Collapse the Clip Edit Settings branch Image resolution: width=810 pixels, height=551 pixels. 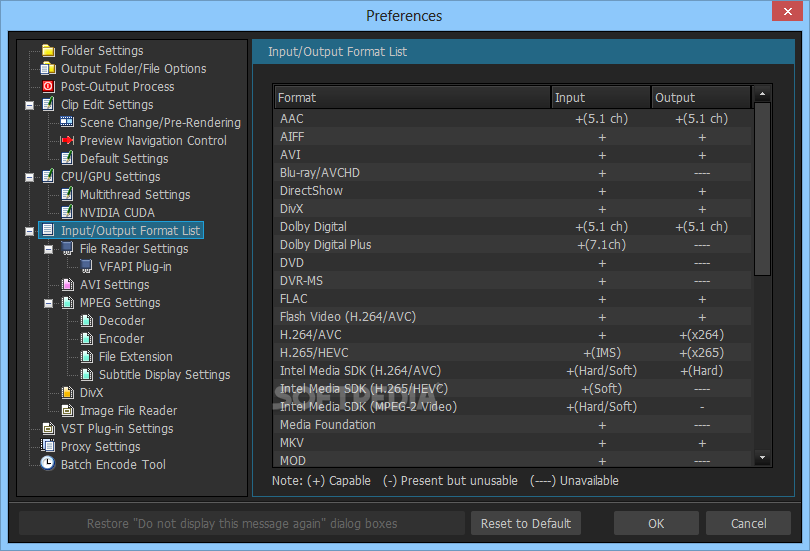point(29,105)
